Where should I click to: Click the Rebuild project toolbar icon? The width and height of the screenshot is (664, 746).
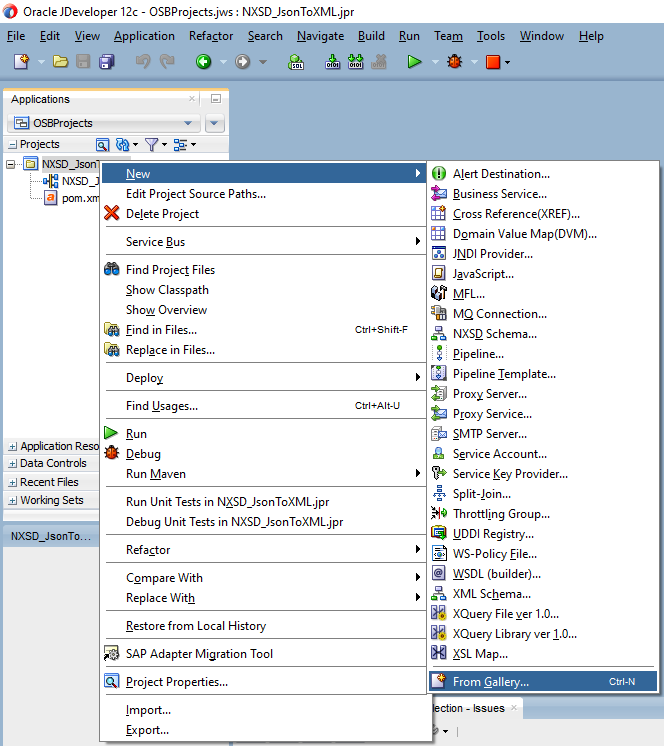point(355,62)
